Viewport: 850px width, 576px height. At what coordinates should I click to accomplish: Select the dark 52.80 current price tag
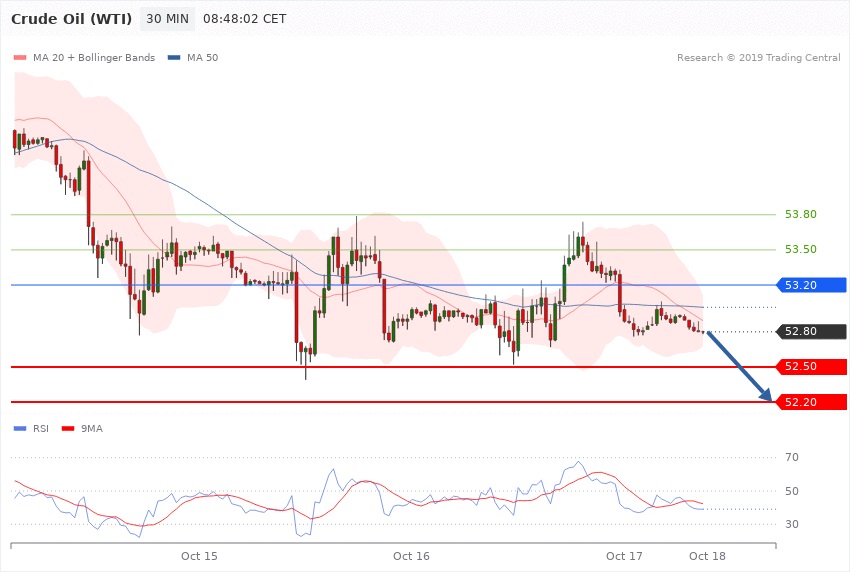tap(812, 331)
